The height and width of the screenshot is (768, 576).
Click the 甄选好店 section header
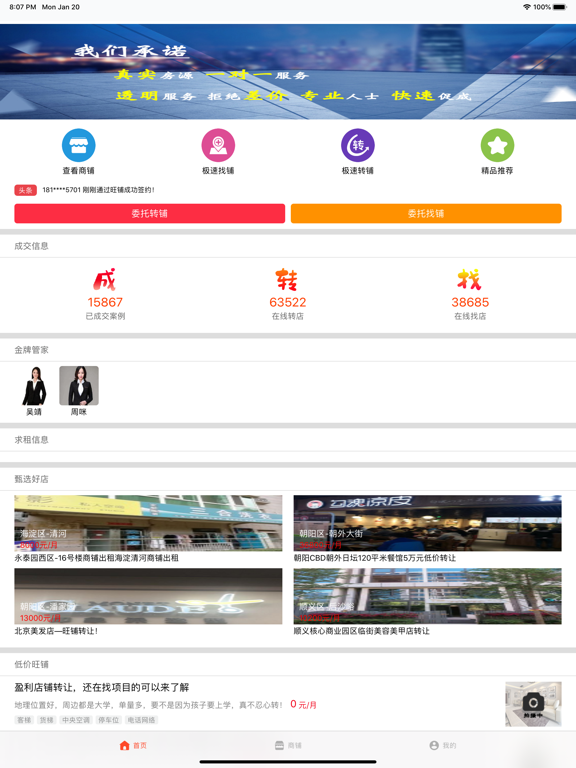click(31, 479)
